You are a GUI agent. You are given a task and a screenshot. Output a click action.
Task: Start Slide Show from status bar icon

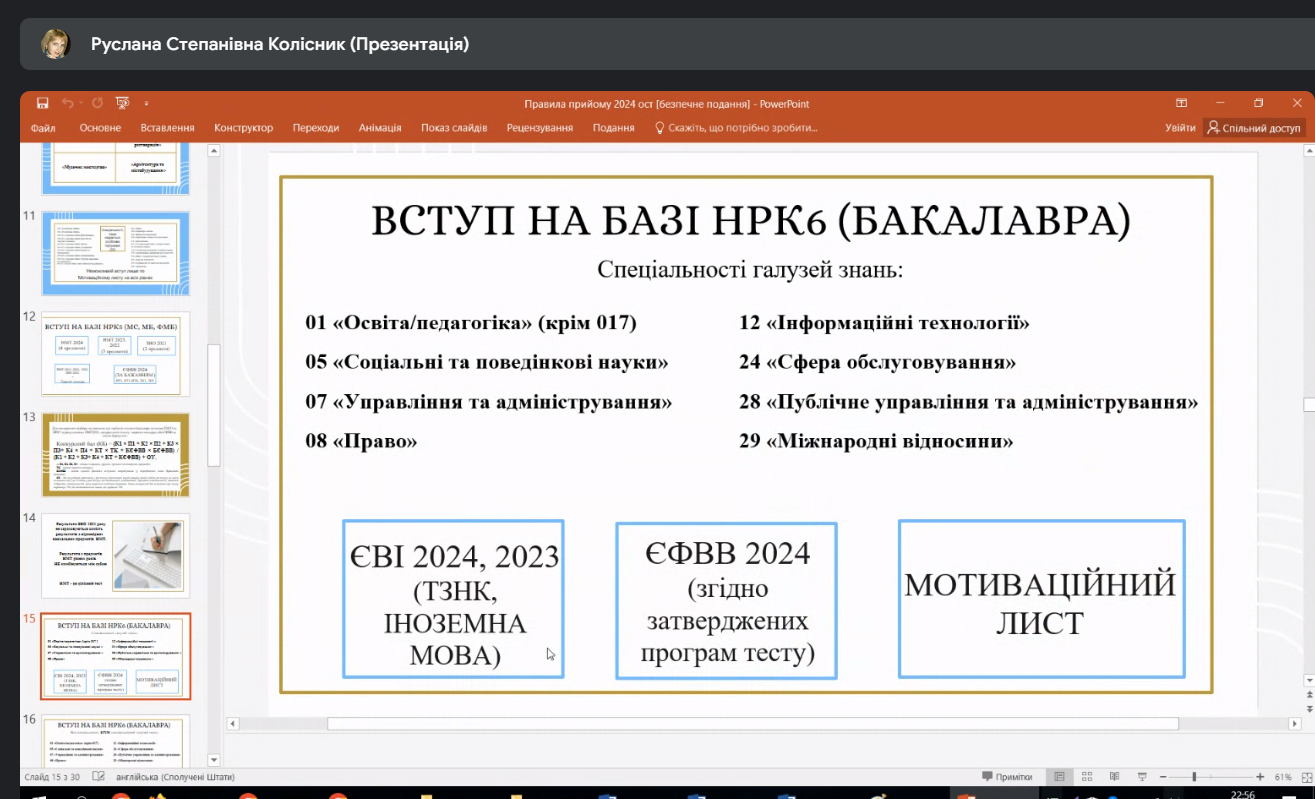click(1142, 776)
